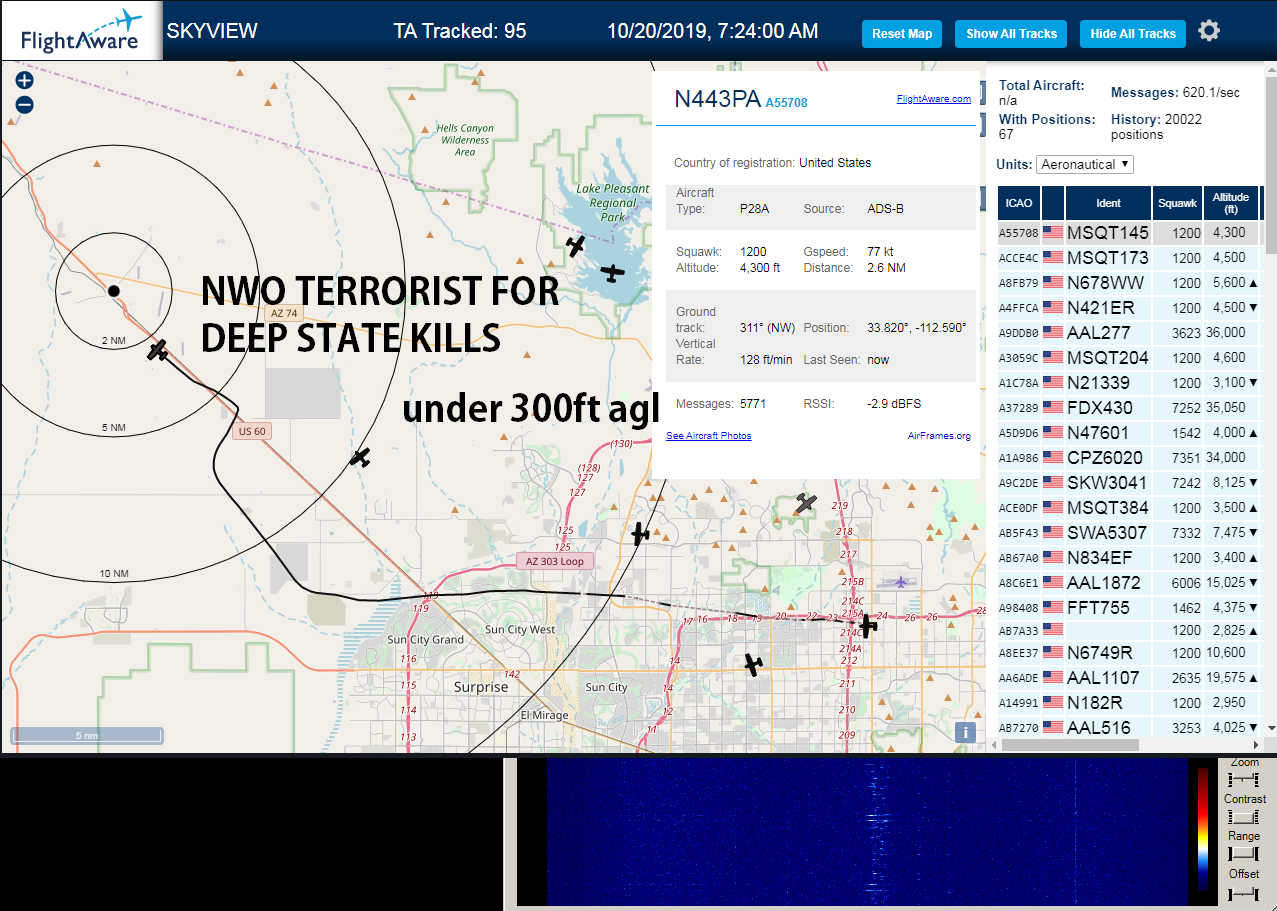Sort by the flag column header
Screen dimensions: 1277x911
(1052, 203)
